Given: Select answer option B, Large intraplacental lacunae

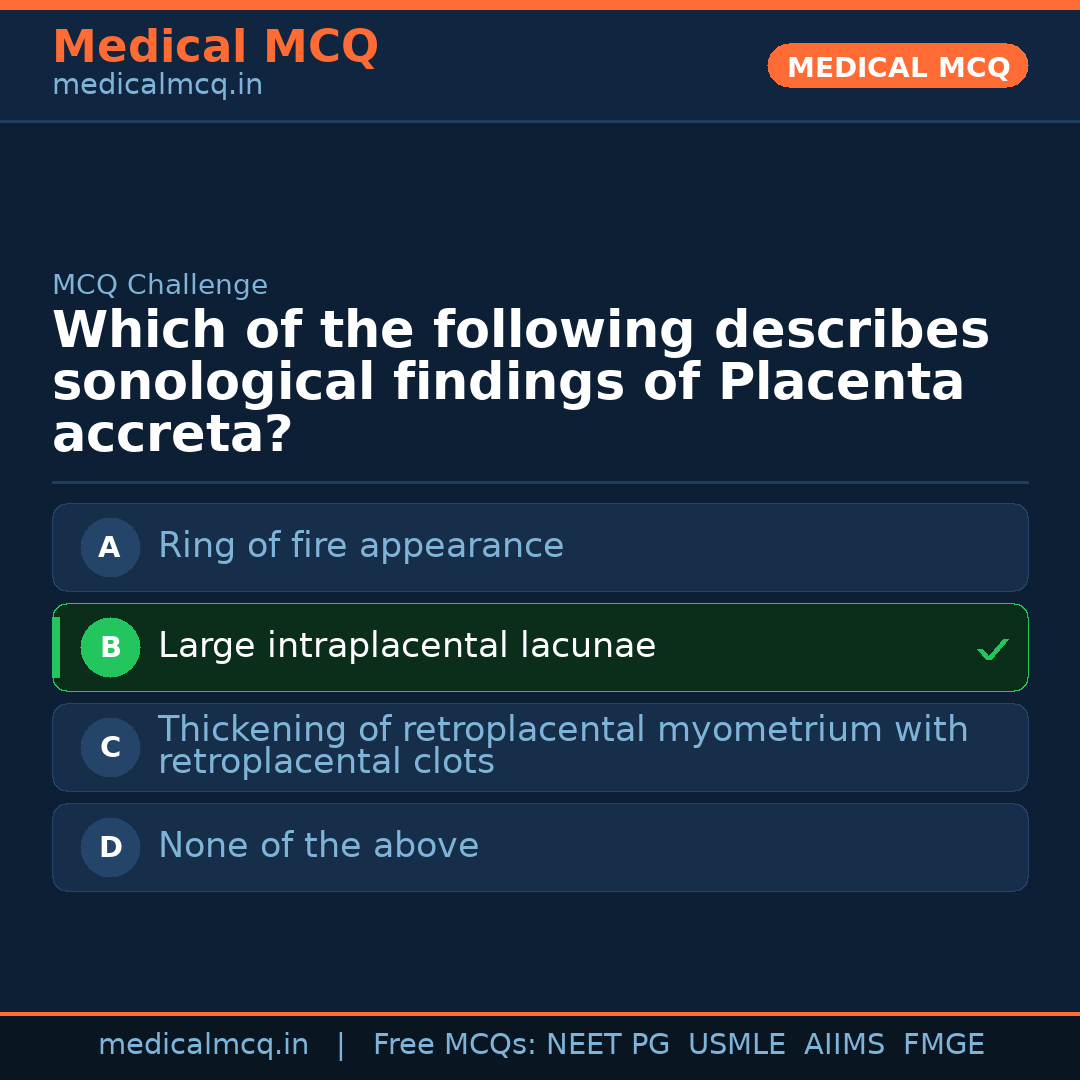Looking at the screenshot, I should [x=540, y=647].
